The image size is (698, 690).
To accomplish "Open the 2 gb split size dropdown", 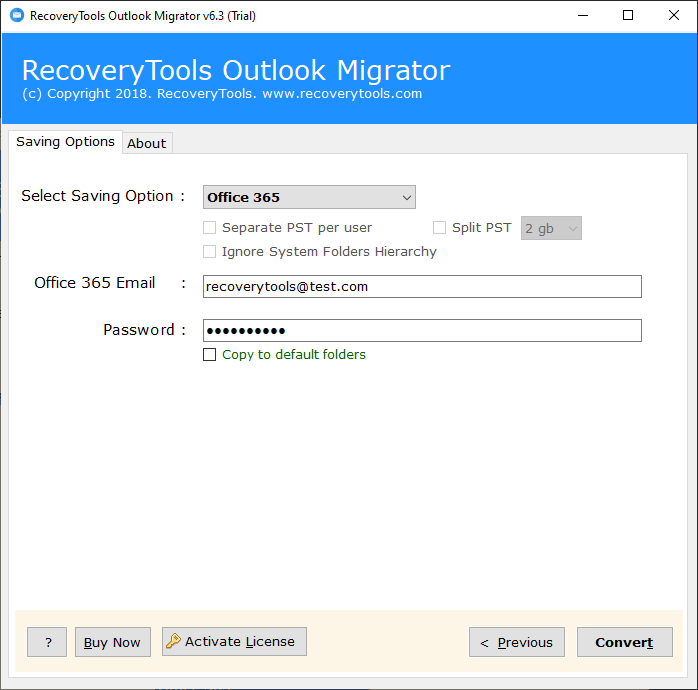I will pos(551,228).
